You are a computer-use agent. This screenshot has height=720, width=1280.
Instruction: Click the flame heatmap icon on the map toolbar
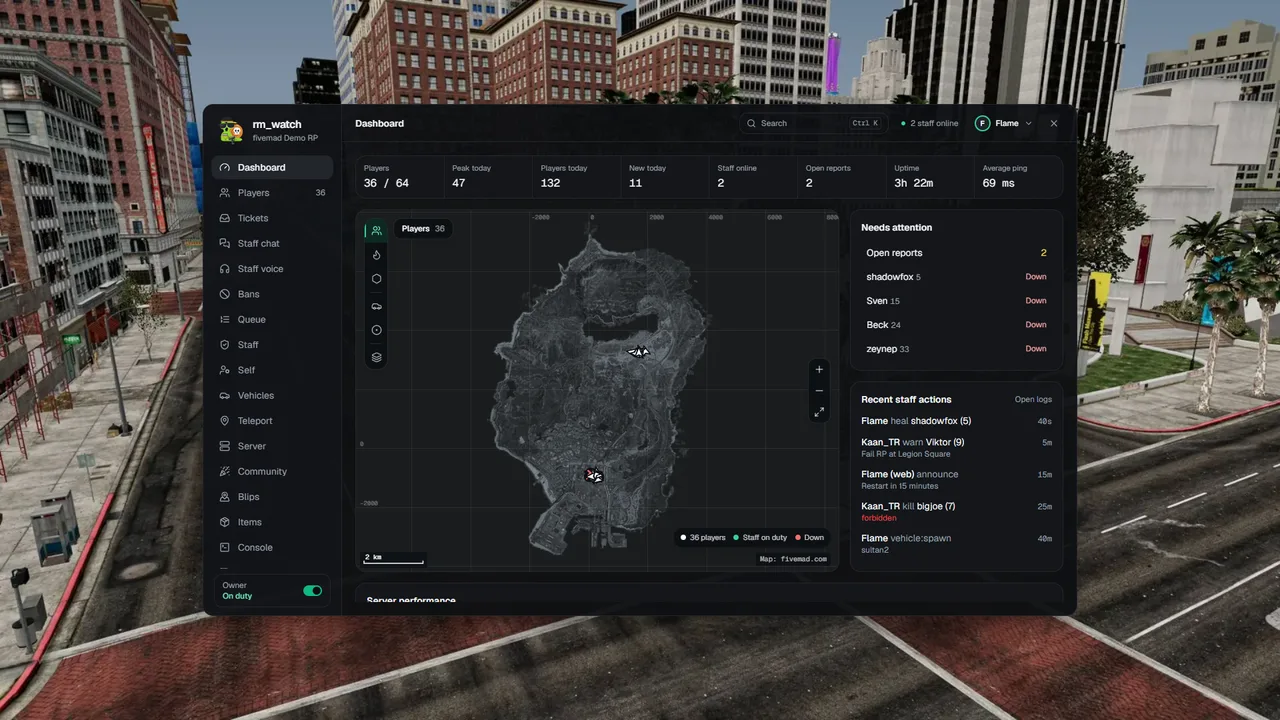[x=376, y=255]
